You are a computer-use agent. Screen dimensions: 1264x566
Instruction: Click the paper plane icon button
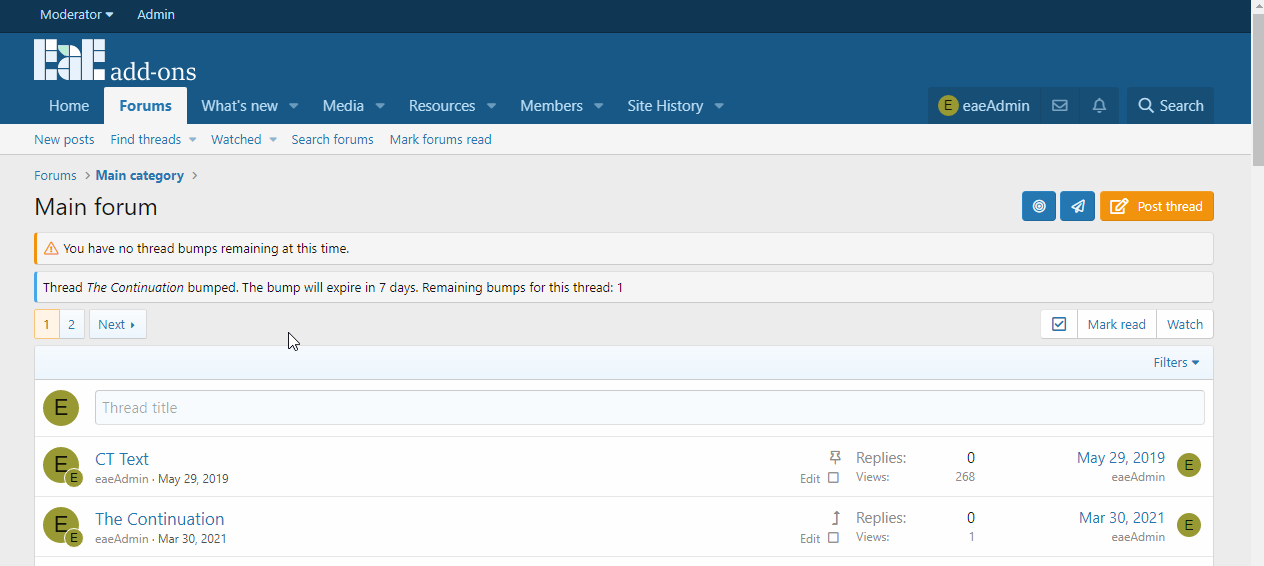point(1077,206)
